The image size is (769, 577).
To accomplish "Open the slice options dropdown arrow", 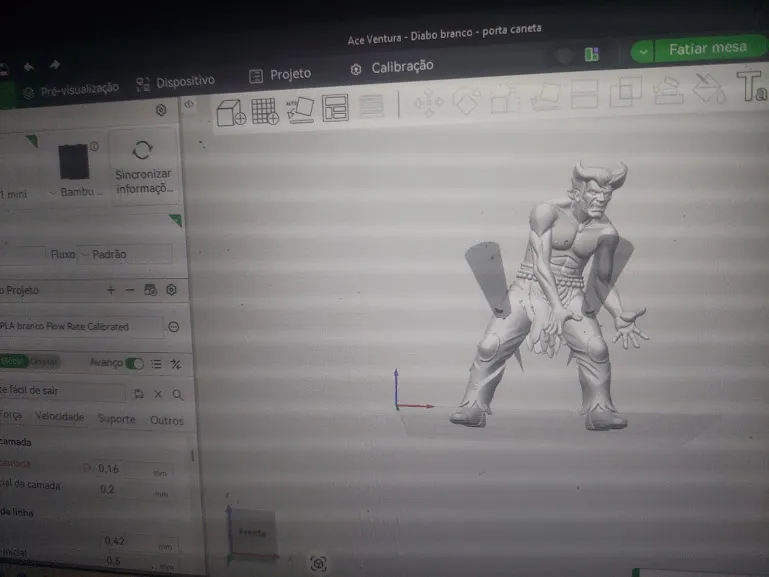I will [643, 52].
